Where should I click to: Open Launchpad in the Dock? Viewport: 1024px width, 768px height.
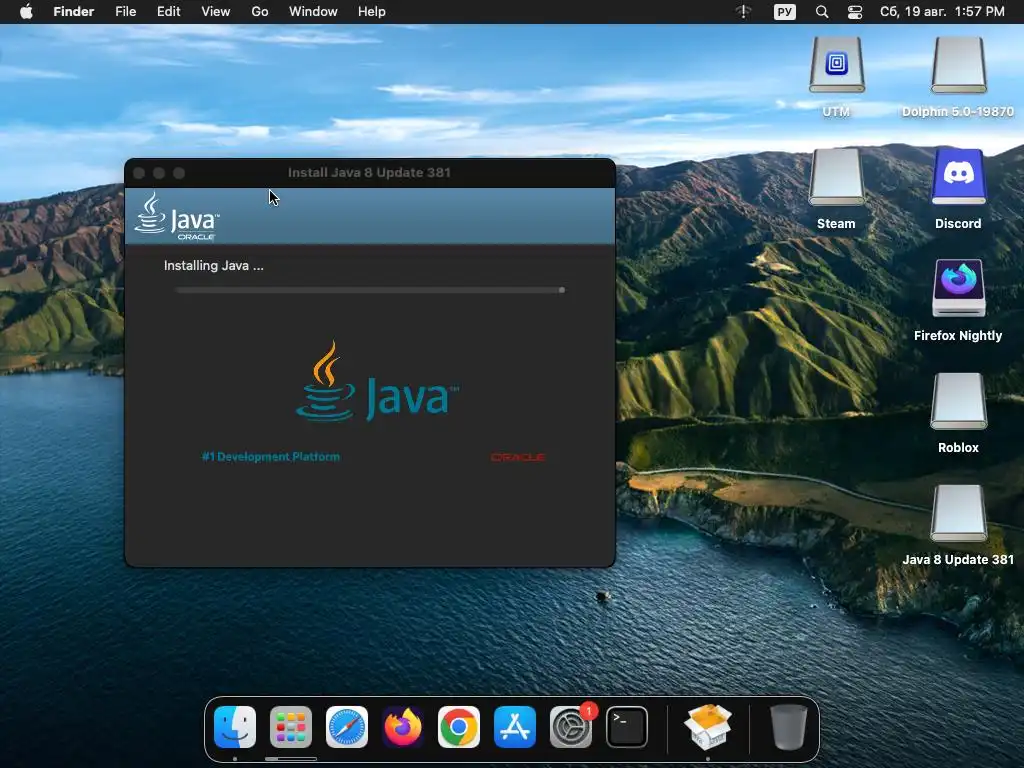[x=291, y=726]
